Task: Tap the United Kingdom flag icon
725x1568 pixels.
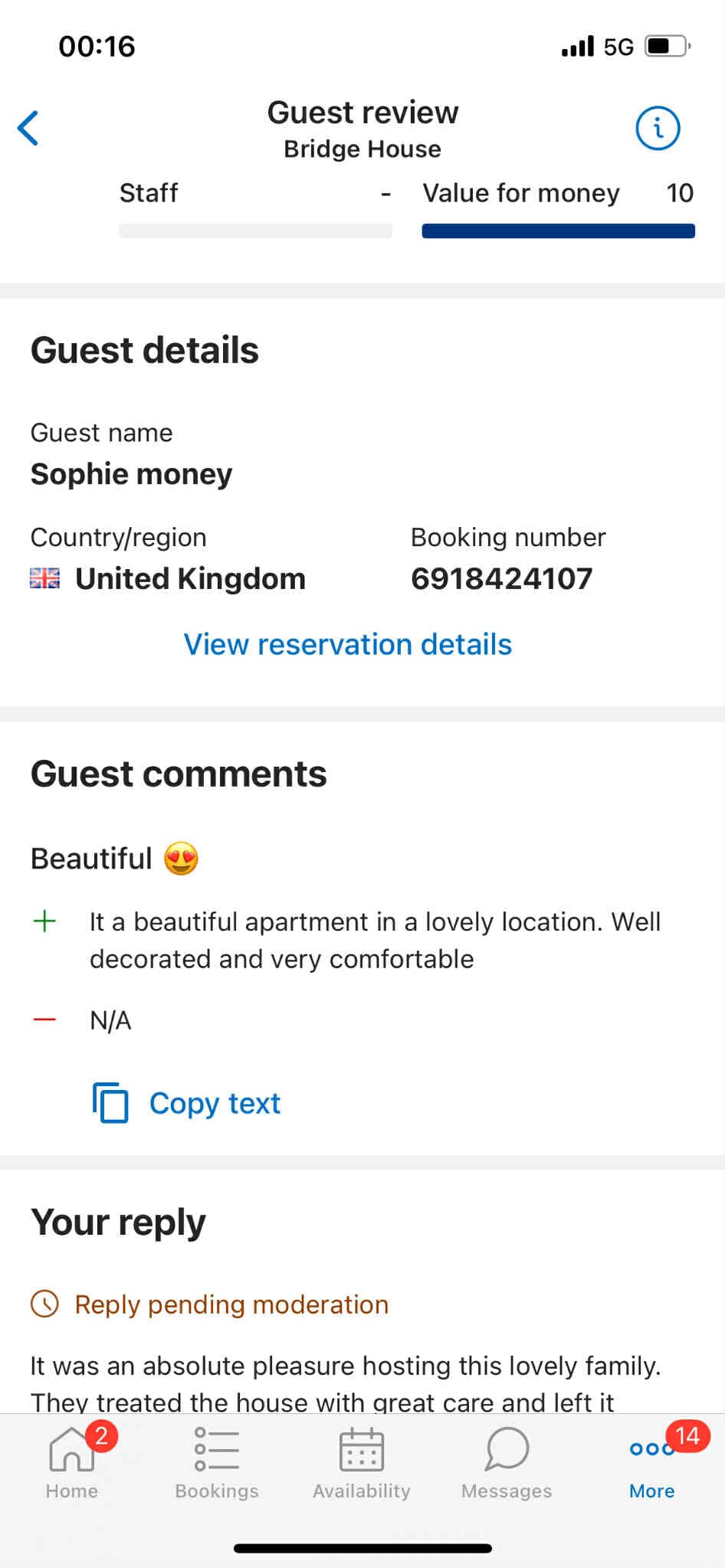Action: pos(45,578)
